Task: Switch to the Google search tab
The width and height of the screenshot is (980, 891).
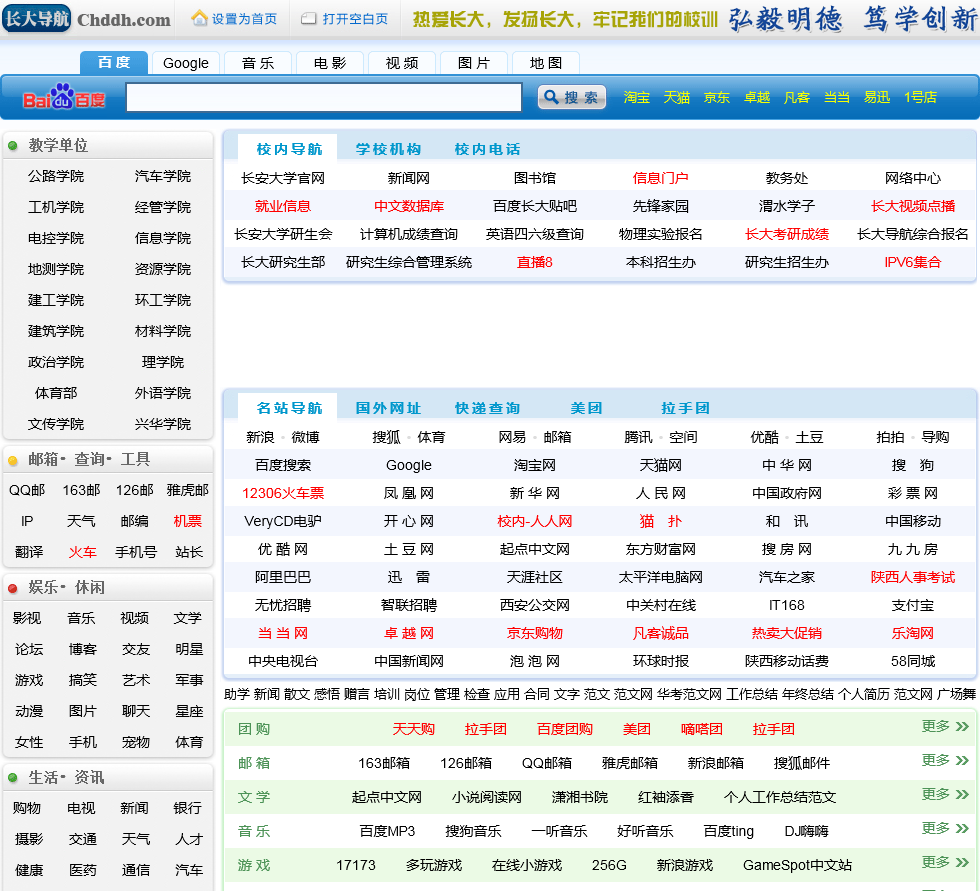Action: [186, 63]
